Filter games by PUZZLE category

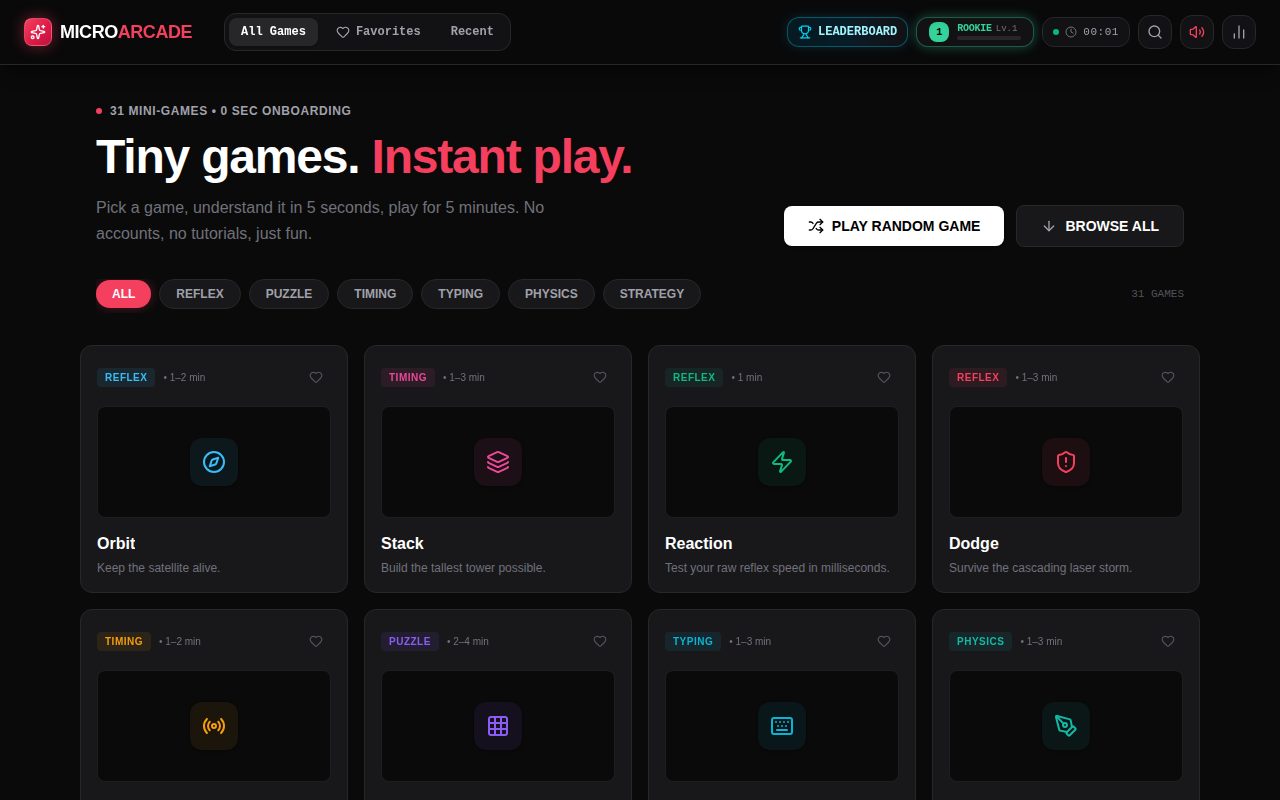pos(289,294)
